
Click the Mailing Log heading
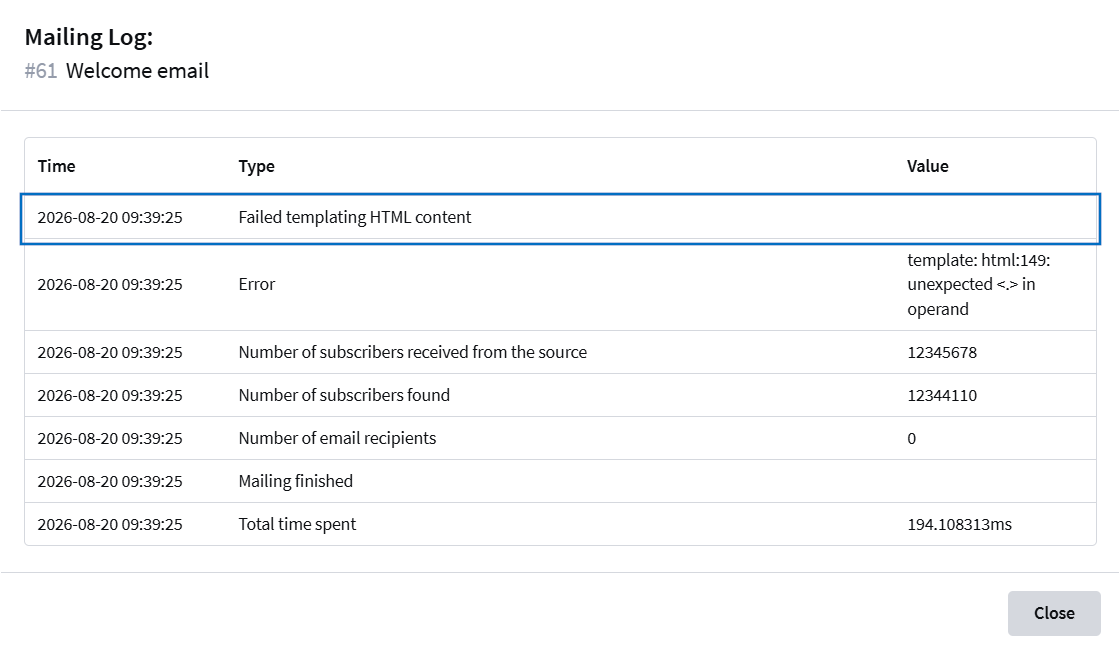pyautogui.click(x=89, y=37)
